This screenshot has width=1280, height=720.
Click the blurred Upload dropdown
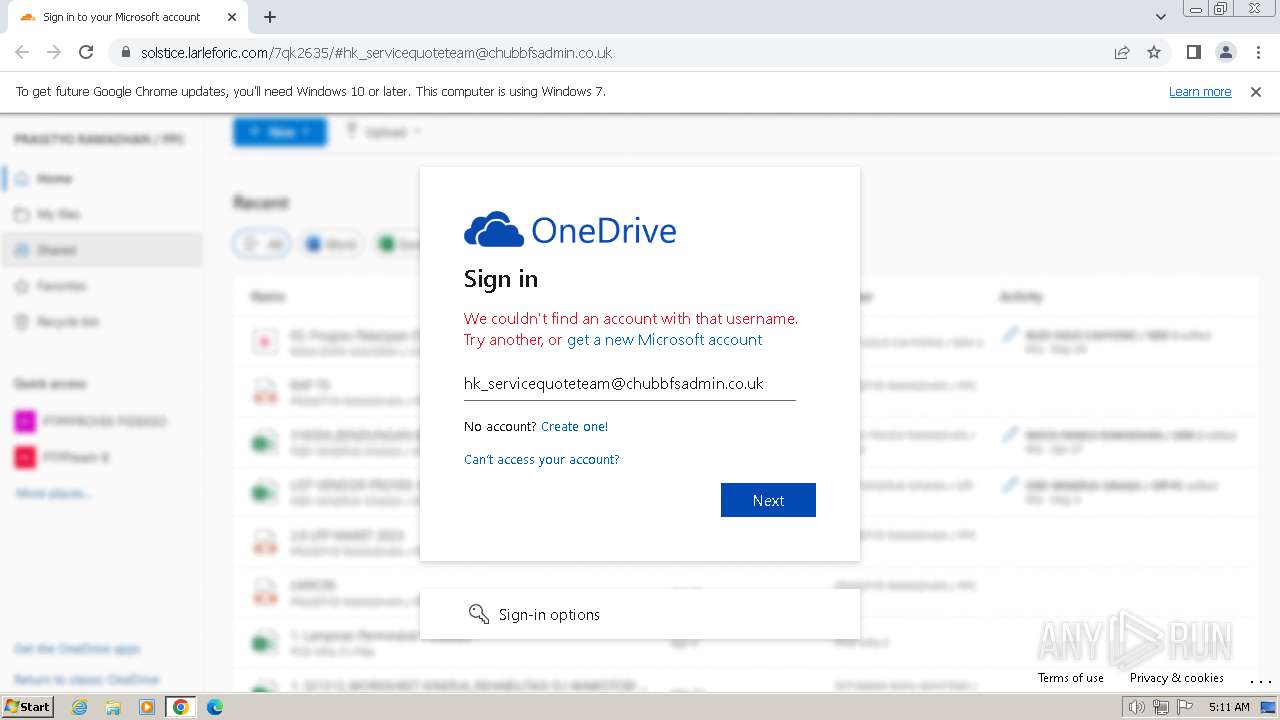coord(383,131)
